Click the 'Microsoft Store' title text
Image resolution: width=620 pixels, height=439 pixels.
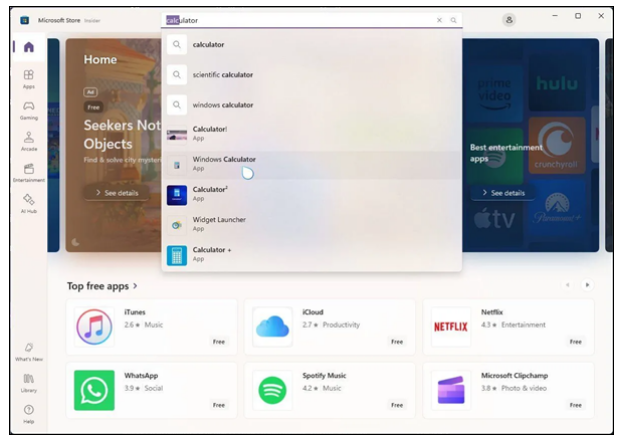[x=59, y=20]
